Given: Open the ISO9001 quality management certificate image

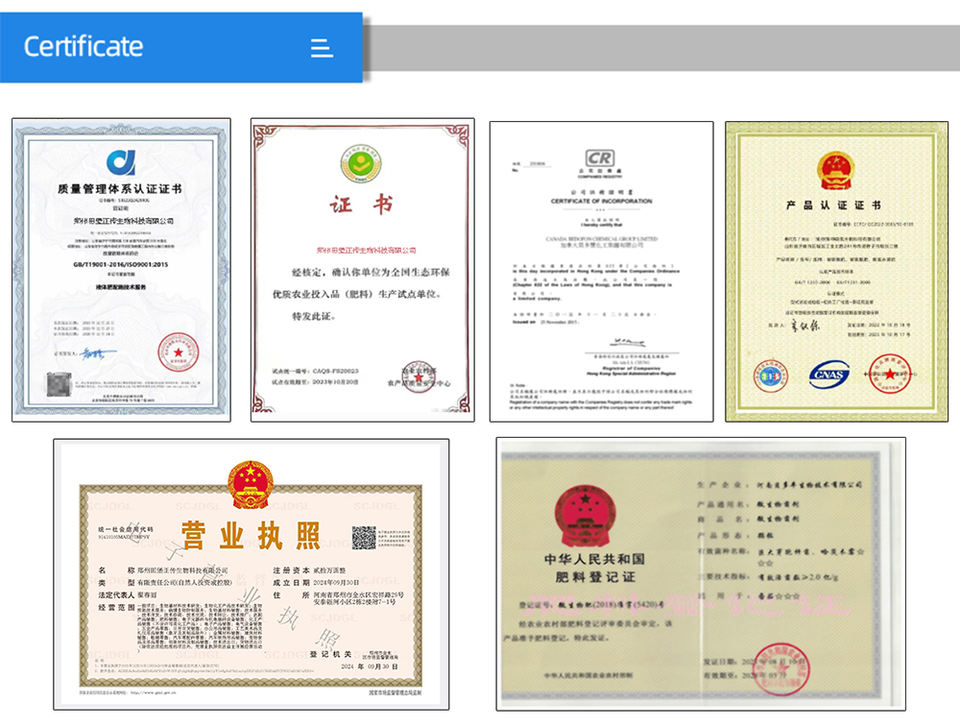Looking at the screenshot, I should (x=121, y=270).
